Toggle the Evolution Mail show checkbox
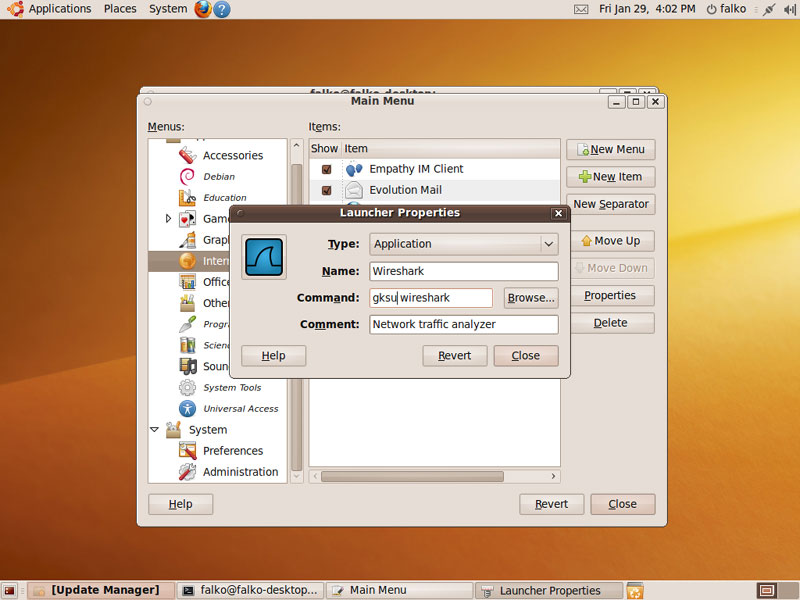Viewport: 800px width, 600px height. point(326,190)
